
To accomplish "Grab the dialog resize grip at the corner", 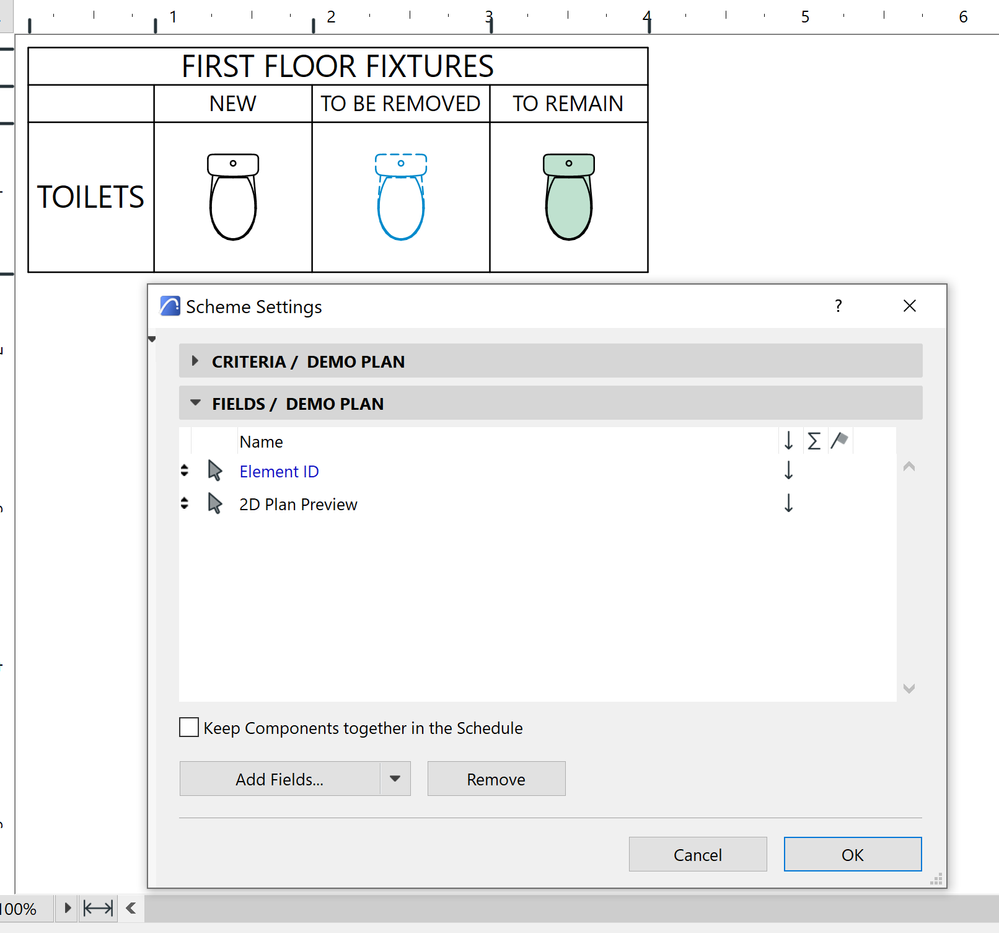I will coord(936,879).
